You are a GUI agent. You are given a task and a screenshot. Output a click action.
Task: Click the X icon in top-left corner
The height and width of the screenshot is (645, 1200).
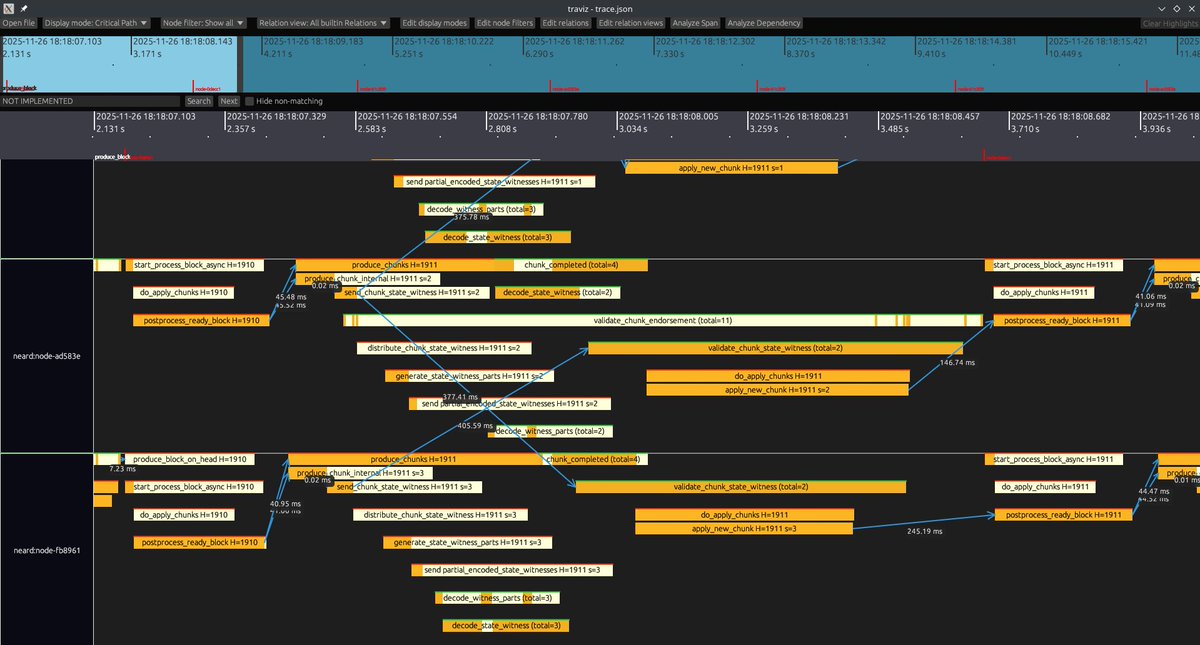coord(7,7)
